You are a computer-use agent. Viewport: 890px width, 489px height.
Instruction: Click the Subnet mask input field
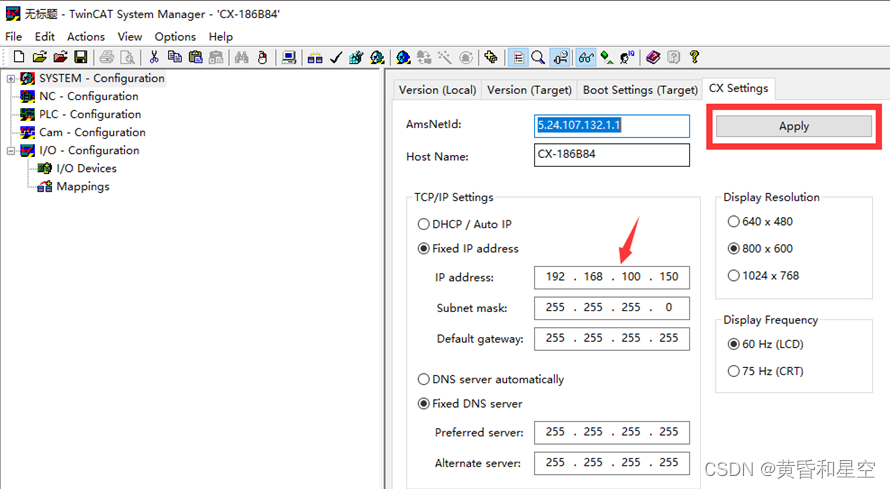(x=612, y=308)
